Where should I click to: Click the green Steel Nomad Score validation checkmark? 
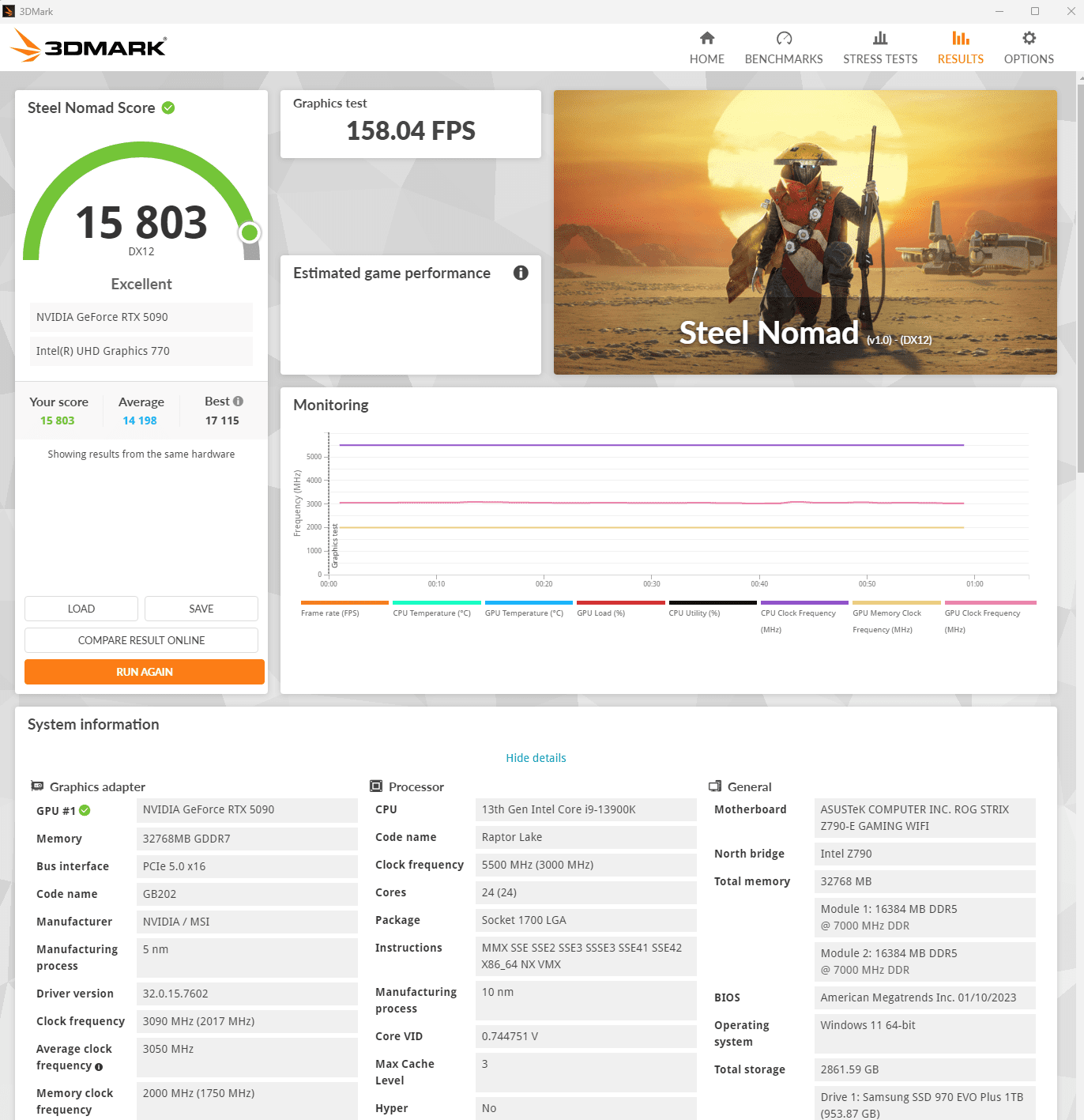(x=168, y=107)
